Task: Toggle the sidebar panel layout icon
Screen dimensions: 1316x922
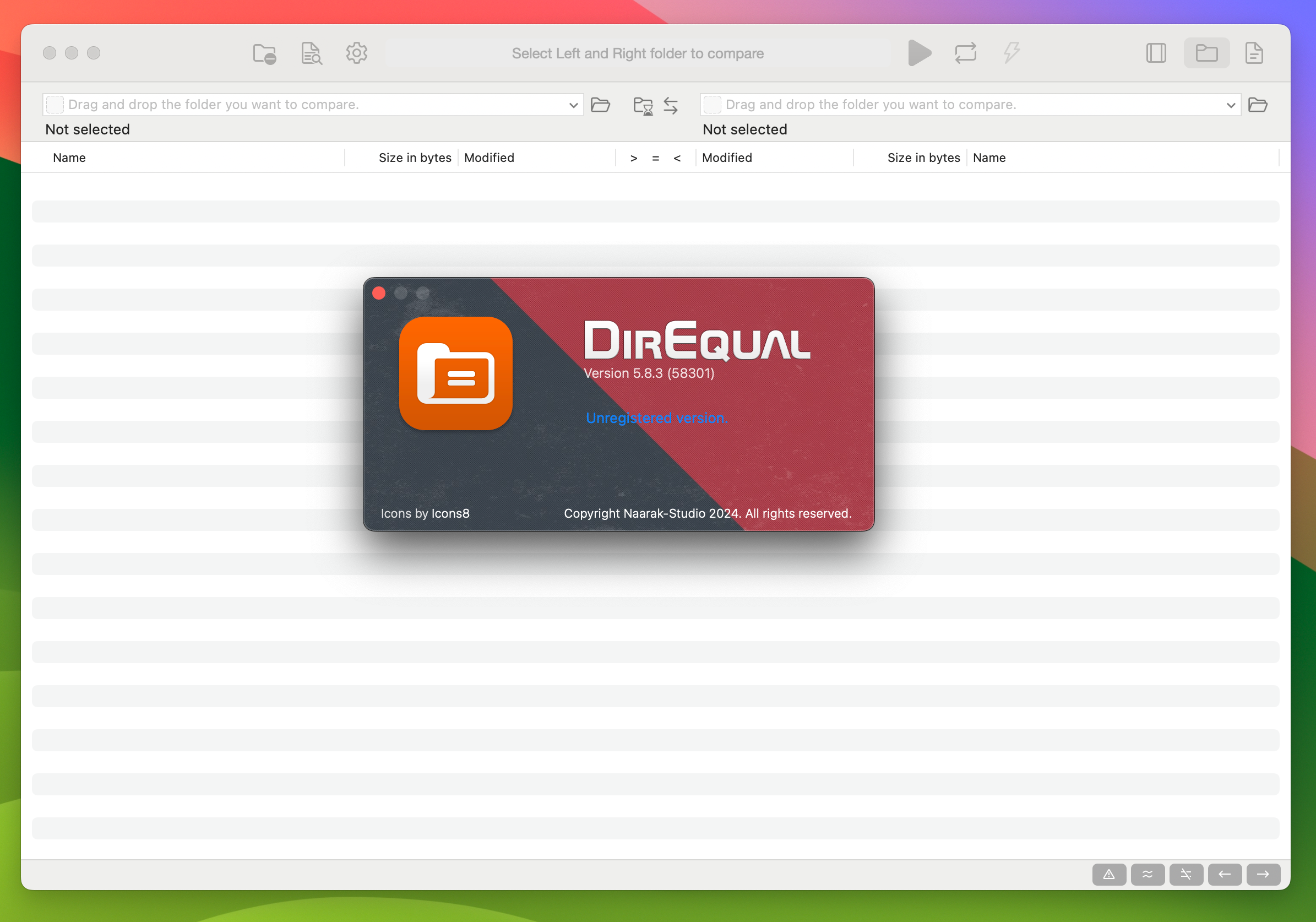Action: (x=1156, y=53)
